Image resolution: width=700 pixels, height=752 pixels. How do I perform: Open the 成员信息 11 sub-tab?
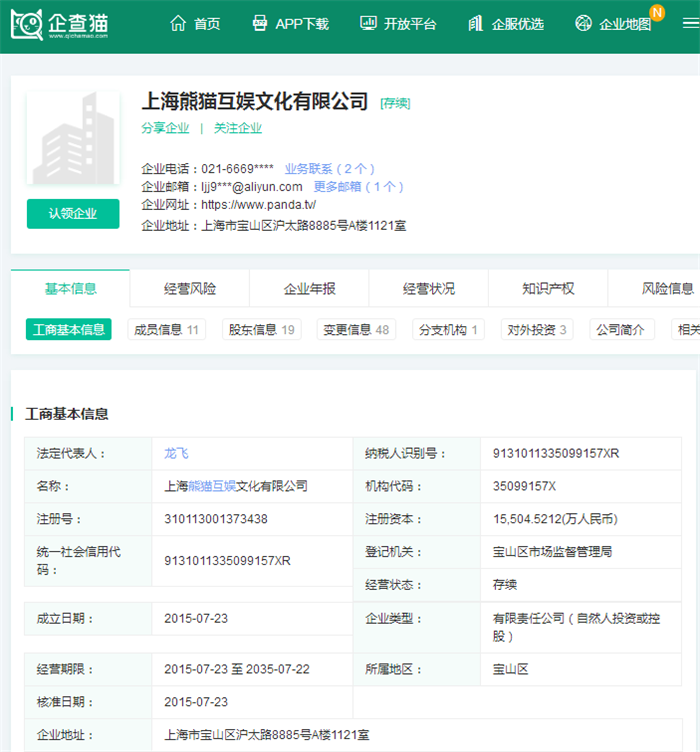point(166,329)
